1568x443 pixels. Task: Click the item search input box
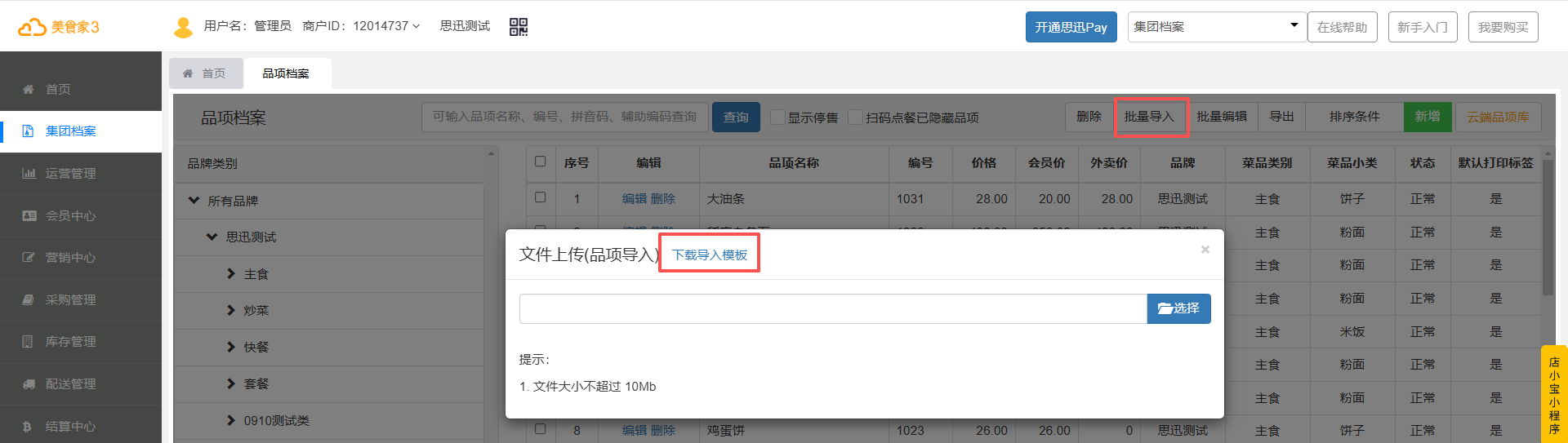[565, 117]
